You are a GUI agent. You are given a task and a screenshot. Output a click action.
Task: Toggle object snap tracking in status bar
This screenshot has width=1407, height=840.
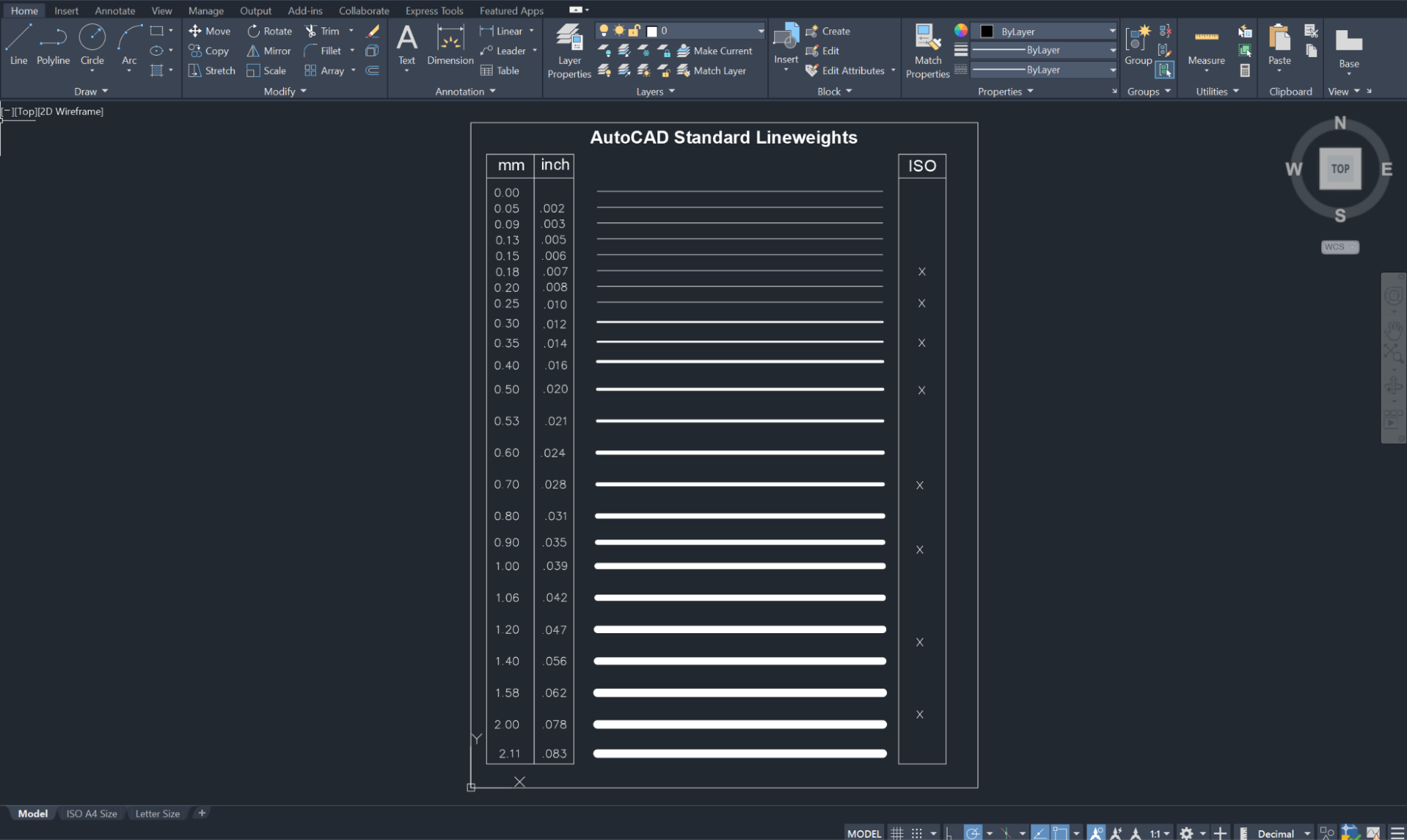[x=1040, y=833]
